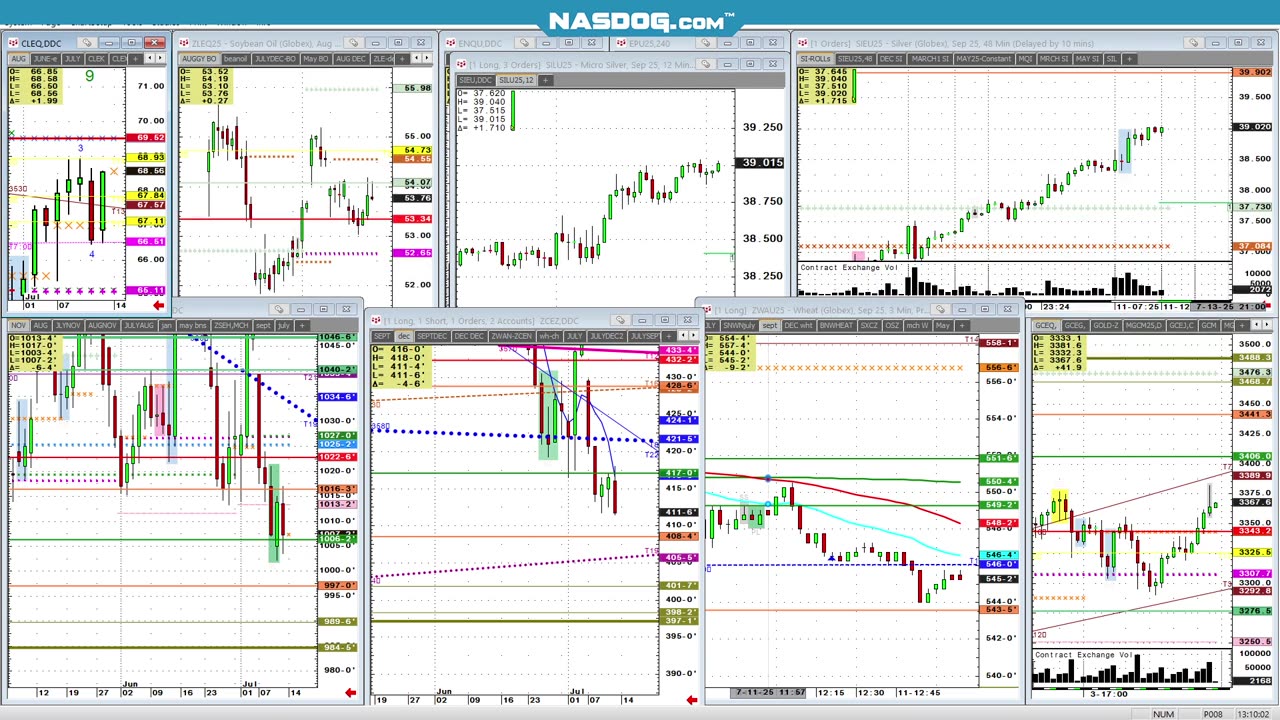Click the red arrow below the ZCEZ corn chart

coord(691,699)
